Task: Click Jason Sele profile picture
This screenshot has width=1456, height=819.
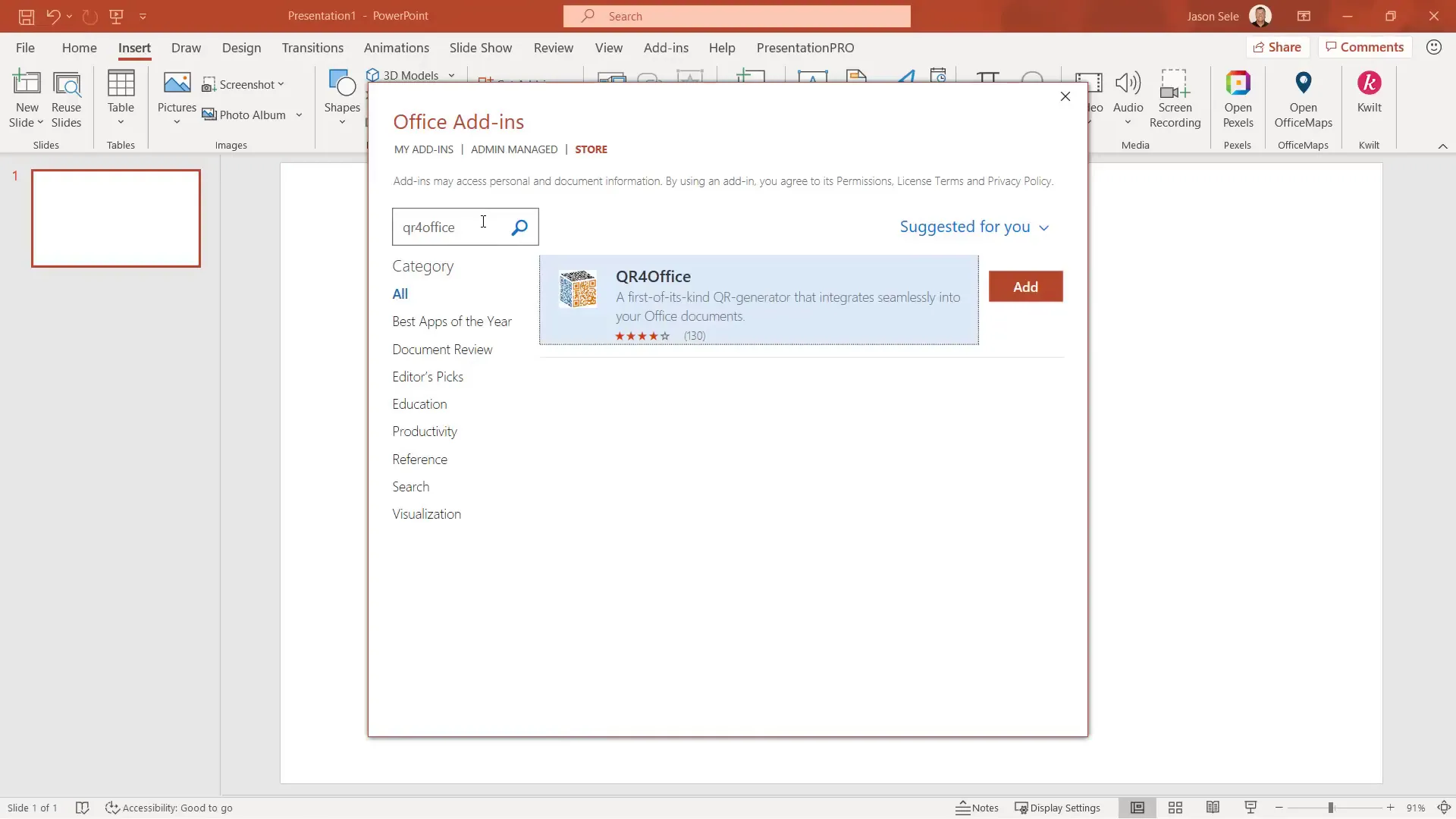Action: [x=1260, y=16]
